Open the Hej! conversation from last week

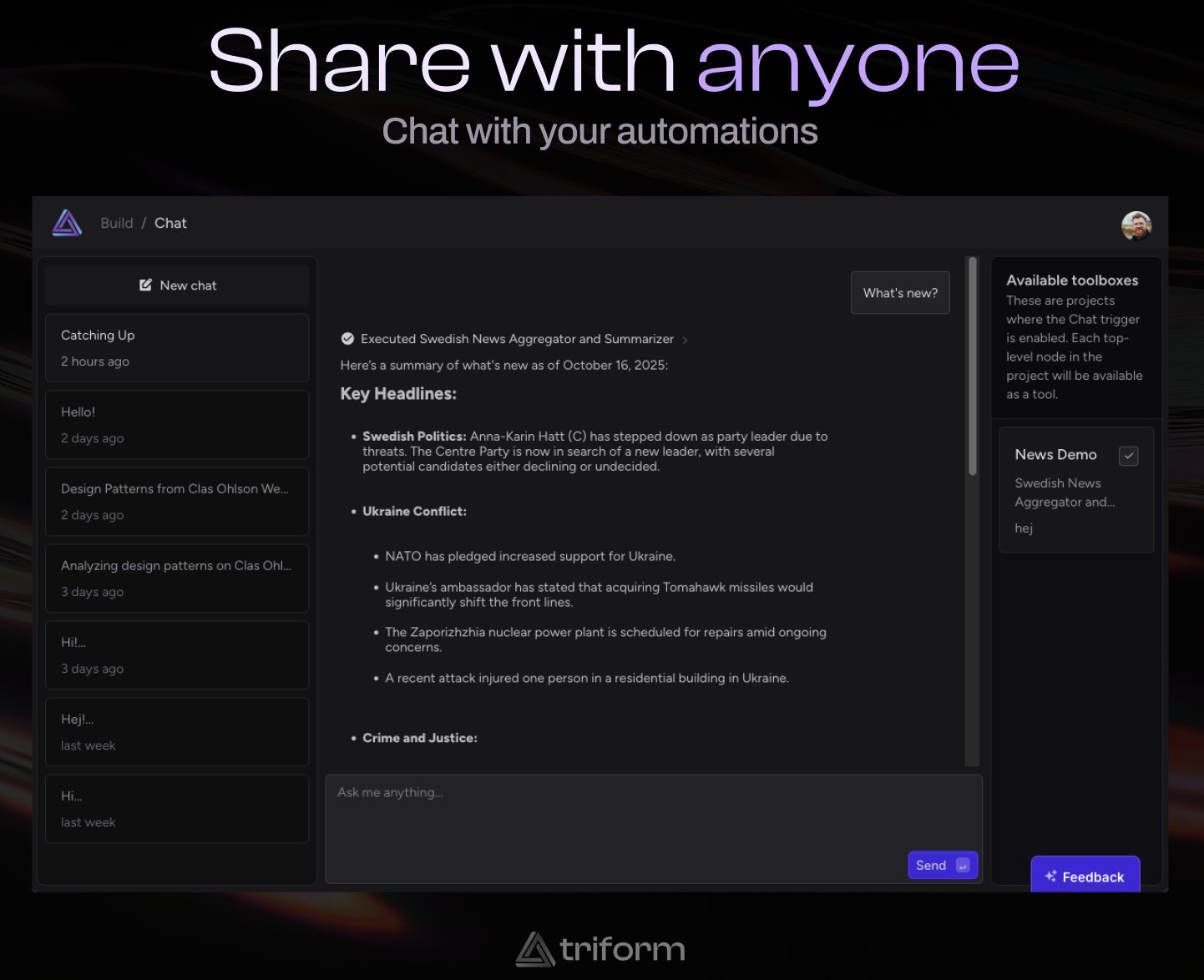[177, 731]
